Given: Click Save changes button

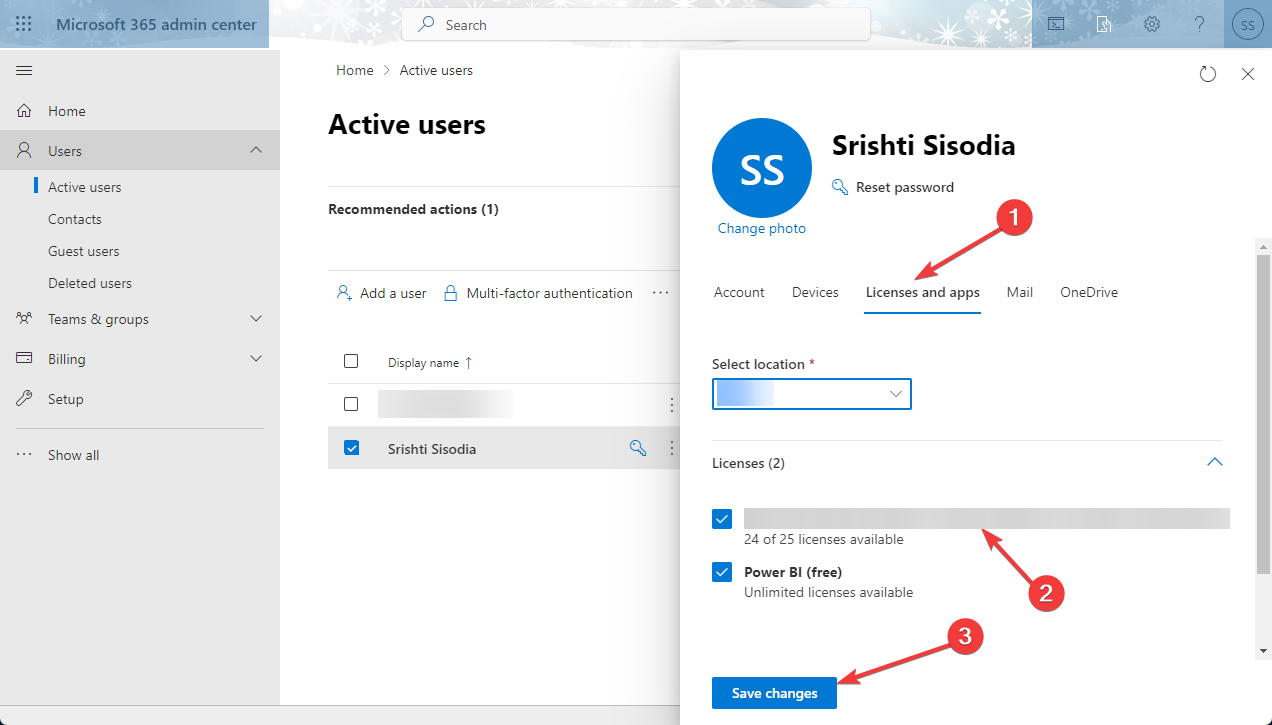Looking at the screenshot, I should point(774,693).
